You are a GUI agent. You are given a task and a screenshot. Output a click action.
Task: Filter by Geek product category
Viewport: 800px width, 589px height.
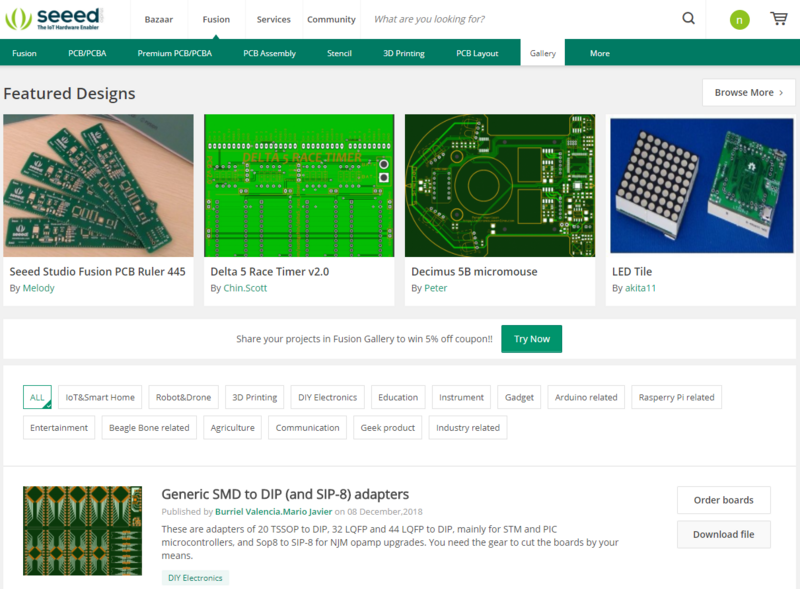388,428
